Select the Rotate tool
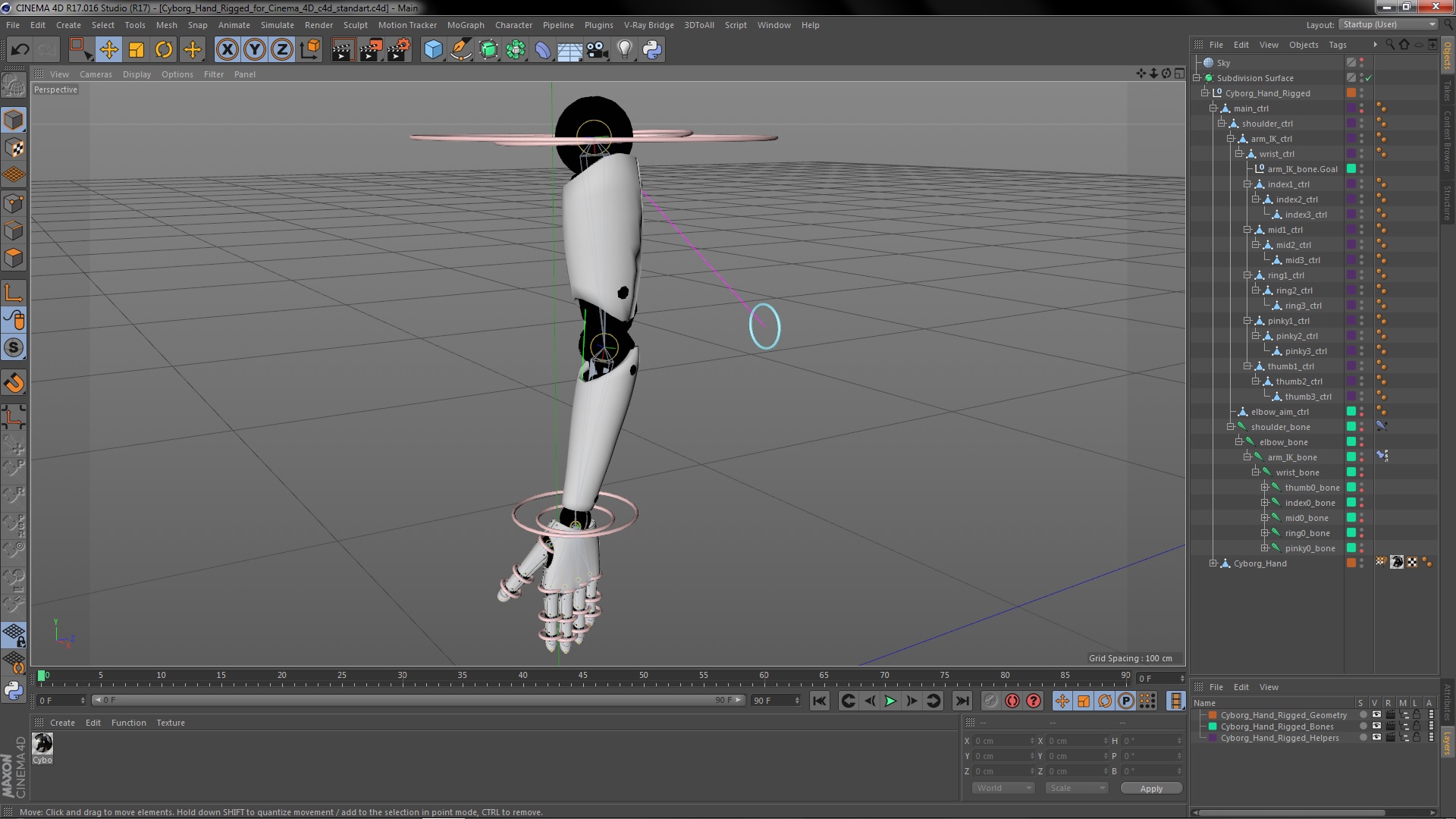 164,50
